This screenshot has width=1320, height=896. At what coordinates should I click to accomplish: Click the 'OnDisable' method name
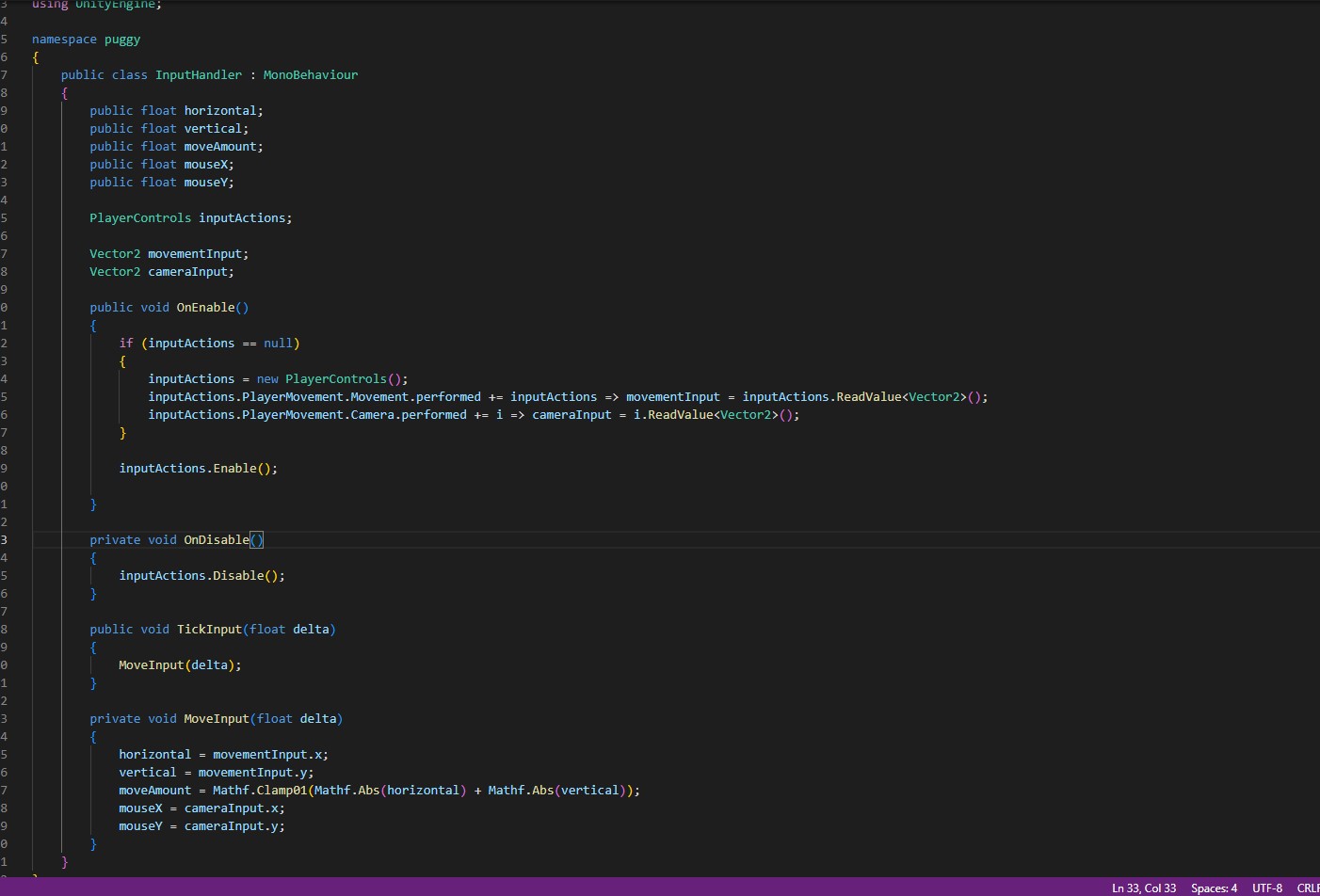coord(217,540)
